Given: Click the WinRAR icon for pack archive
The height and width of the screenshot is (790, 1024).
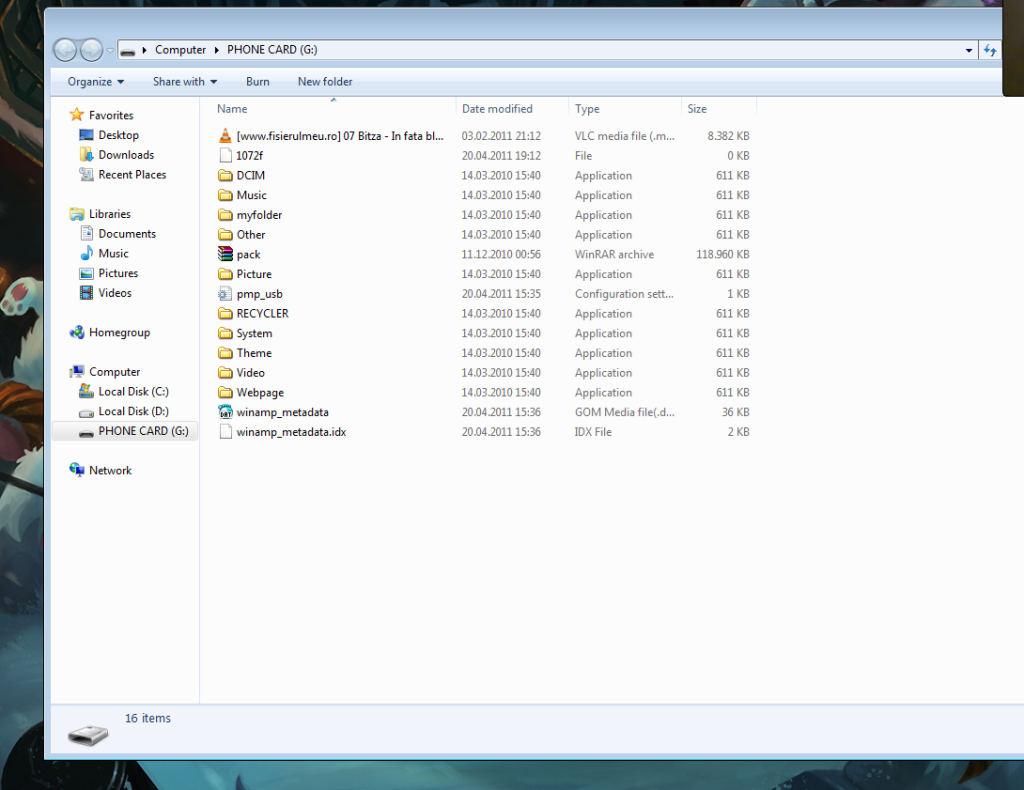Looking at the screenshot, I should tap(226, 255).
